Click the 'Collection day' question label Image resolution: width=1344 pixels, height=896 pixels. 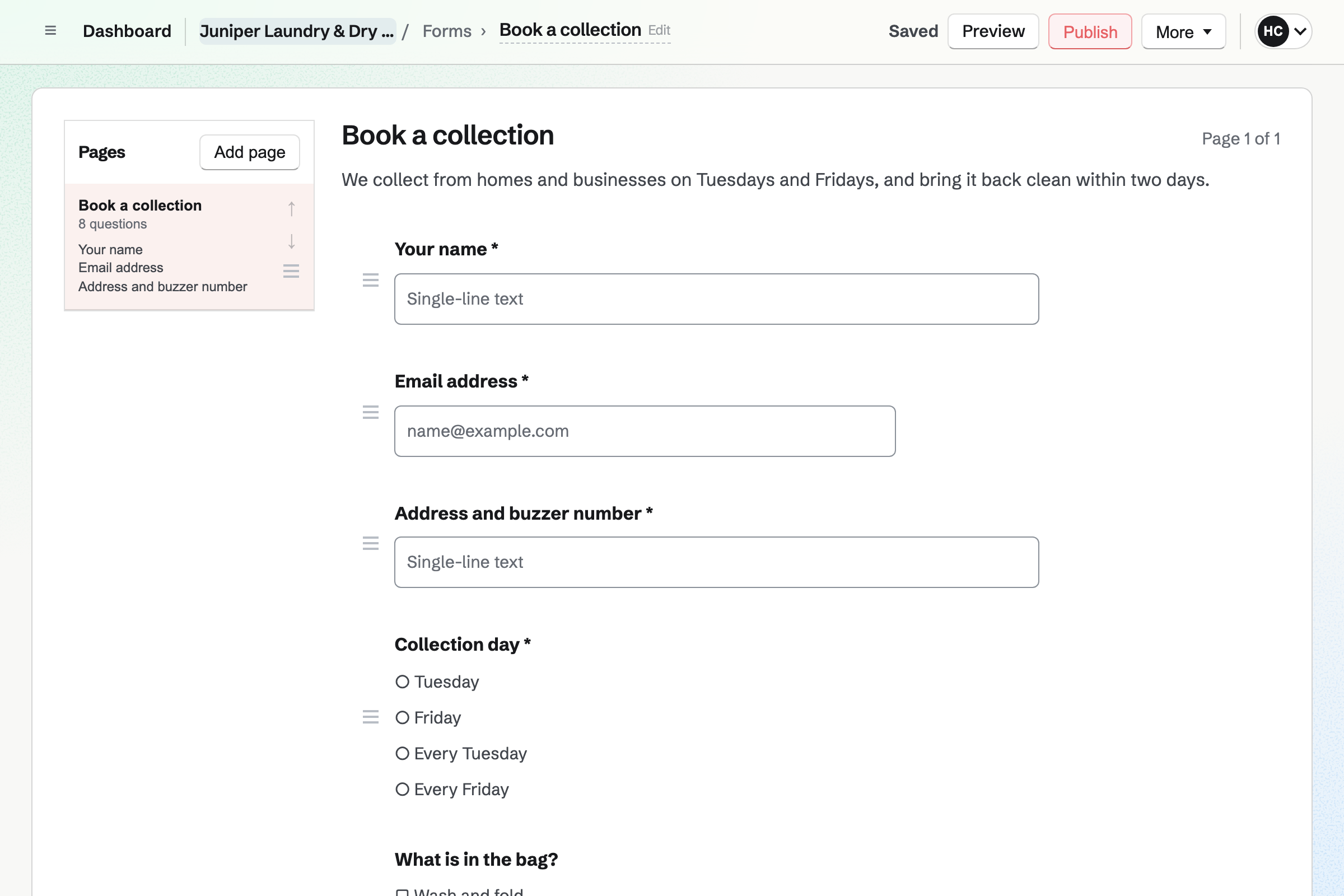click(x=463, y=645)
